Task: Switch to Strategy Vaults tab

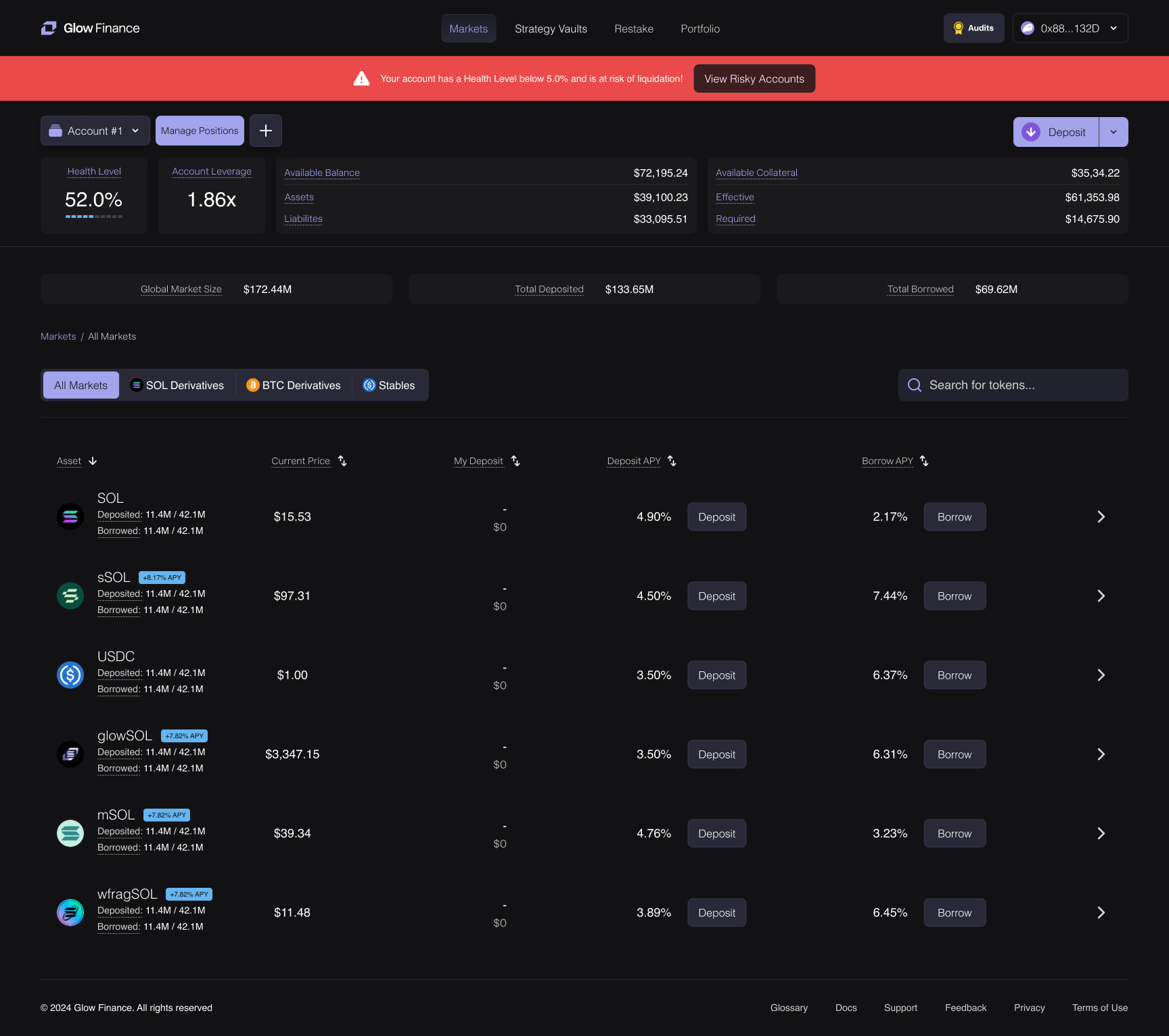Action: click(x=551, y=28)
